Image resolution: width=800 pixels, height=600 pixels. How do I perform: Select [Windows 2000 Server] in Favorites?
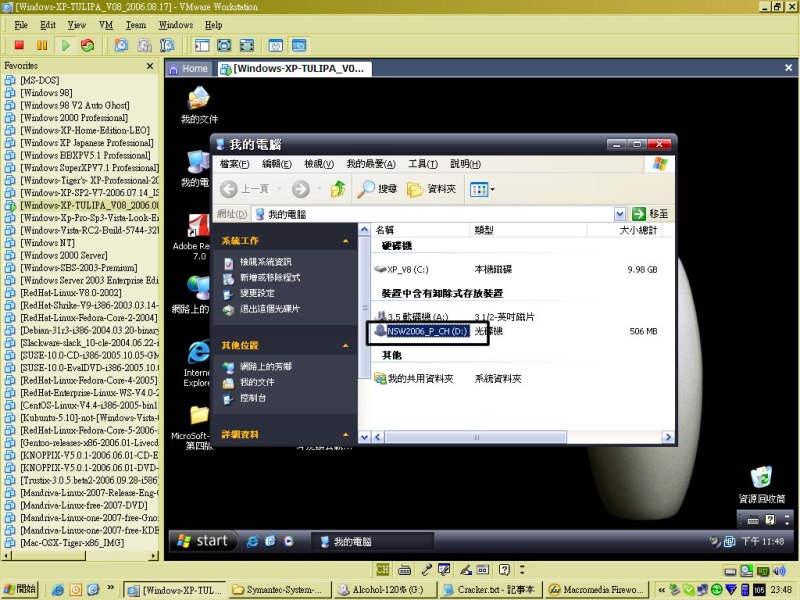[64, 255]
